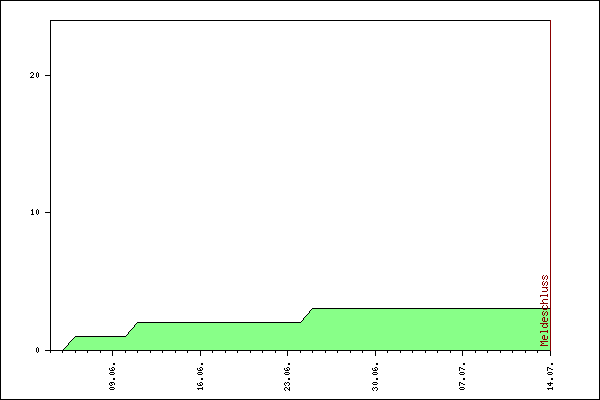Click the empty white plot area above data
Screen dimensions: 600x400
click(300, 150)
